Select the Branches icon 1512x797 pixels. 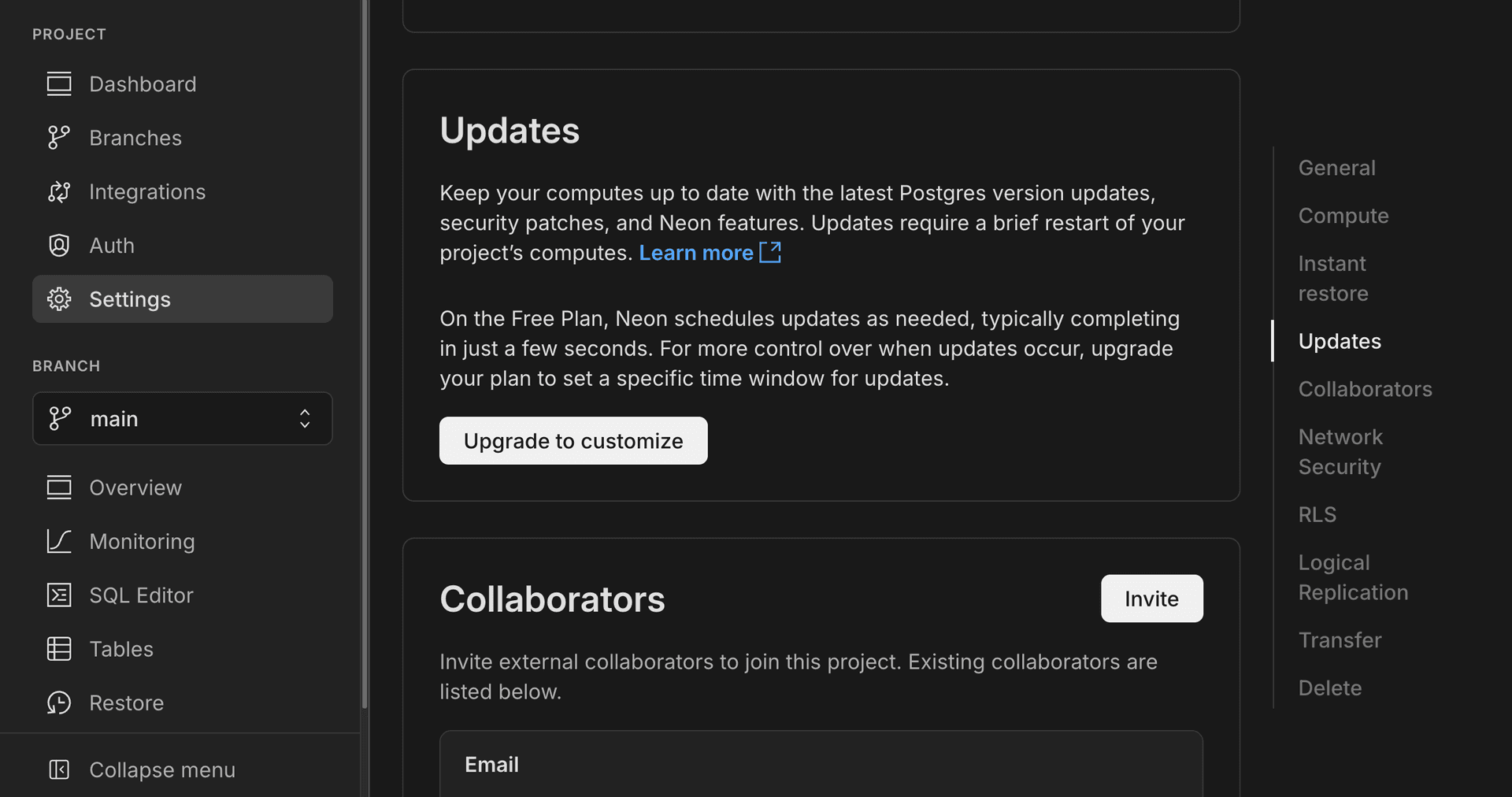(x=59, y=137)
